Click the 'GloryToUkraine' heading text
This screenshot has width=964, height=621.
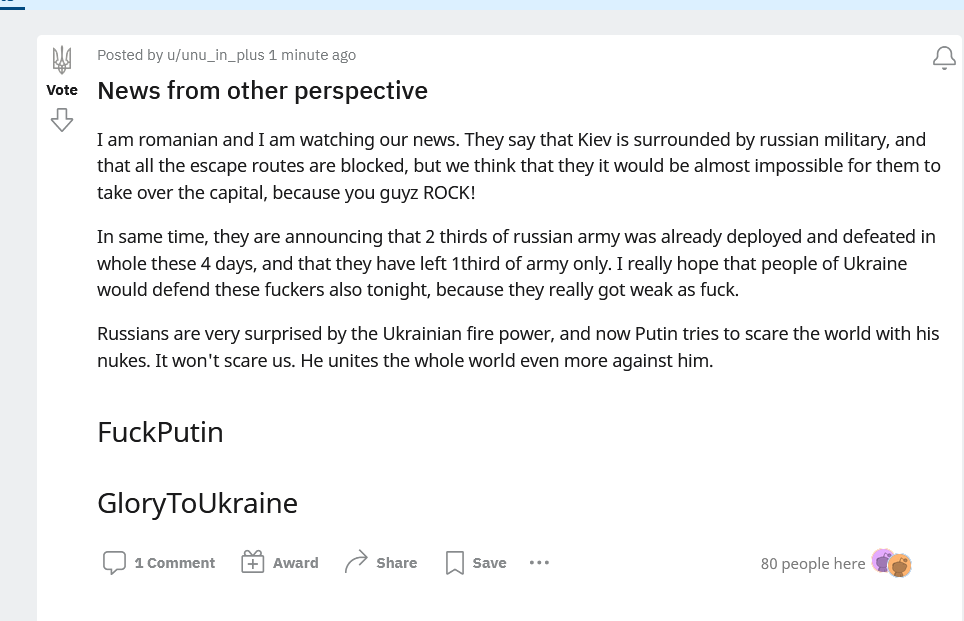click(197, 502)
